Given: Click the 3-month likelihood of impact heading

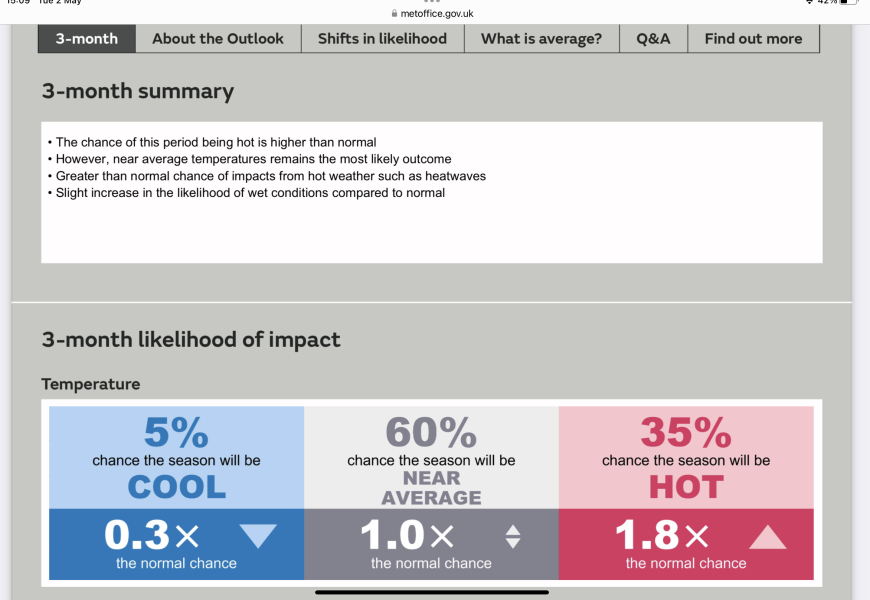Looking at the screenshot, I should pos(191,340).
